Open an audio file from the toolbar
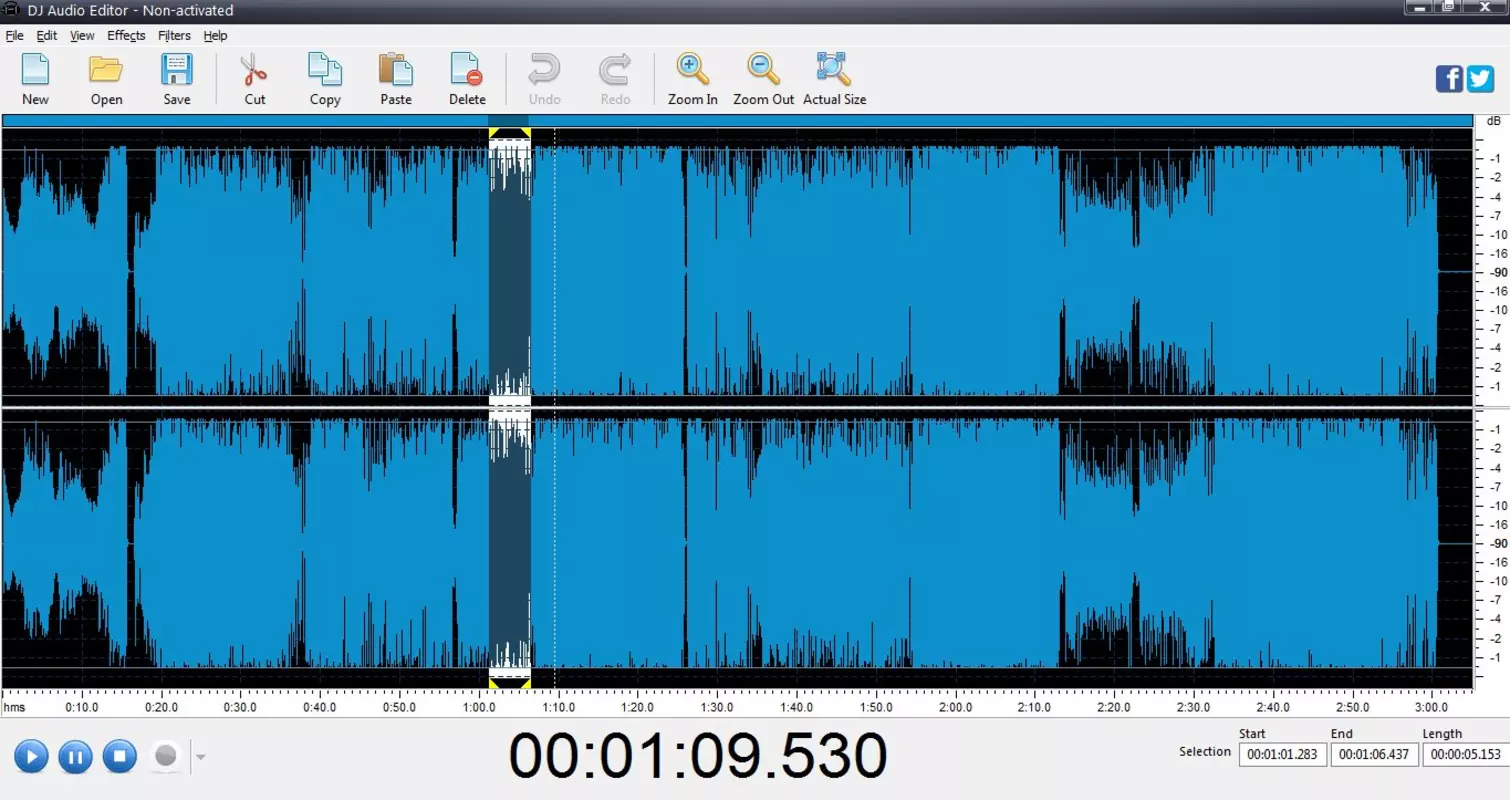 106,79
